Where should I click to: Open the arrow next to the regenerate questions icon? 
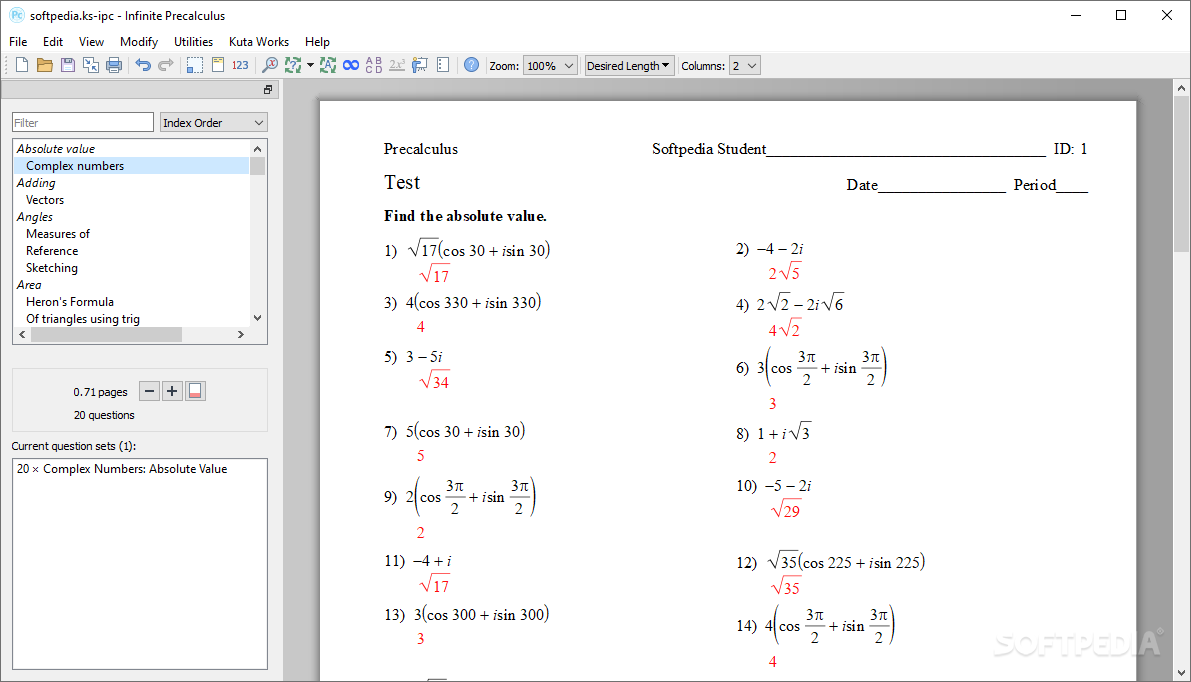point(310,65)
